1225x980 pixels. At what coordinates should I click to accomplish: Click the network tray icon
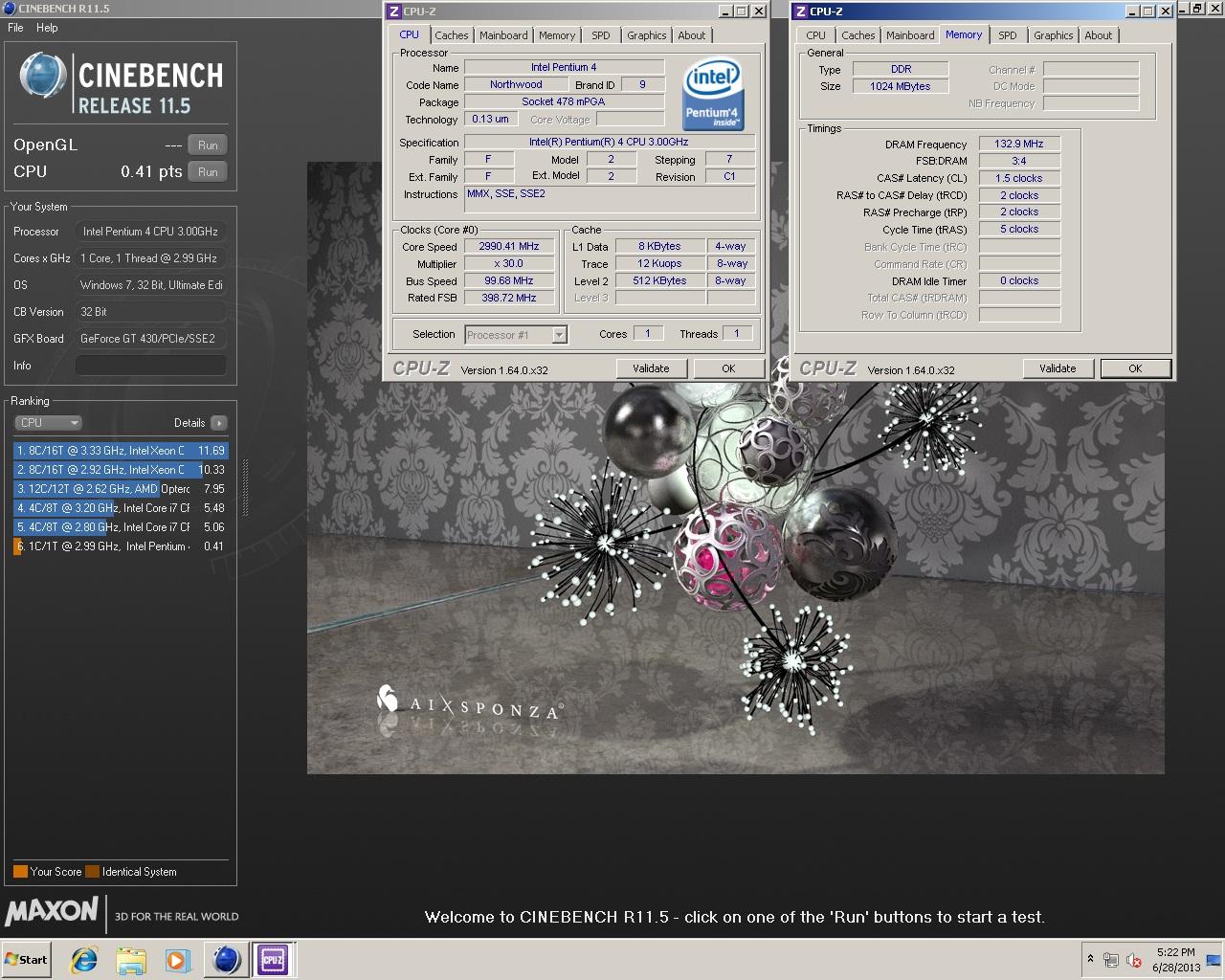point(1111,960)
